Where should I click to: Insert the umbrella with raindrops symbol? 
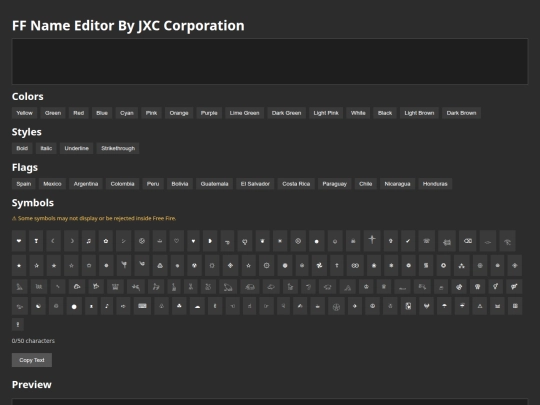coord(462,306)
